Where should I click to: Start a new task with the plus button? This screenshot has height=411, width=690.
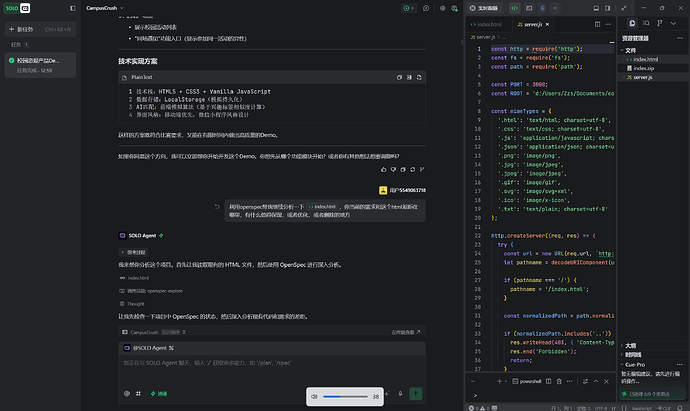(x=40, y=29)
